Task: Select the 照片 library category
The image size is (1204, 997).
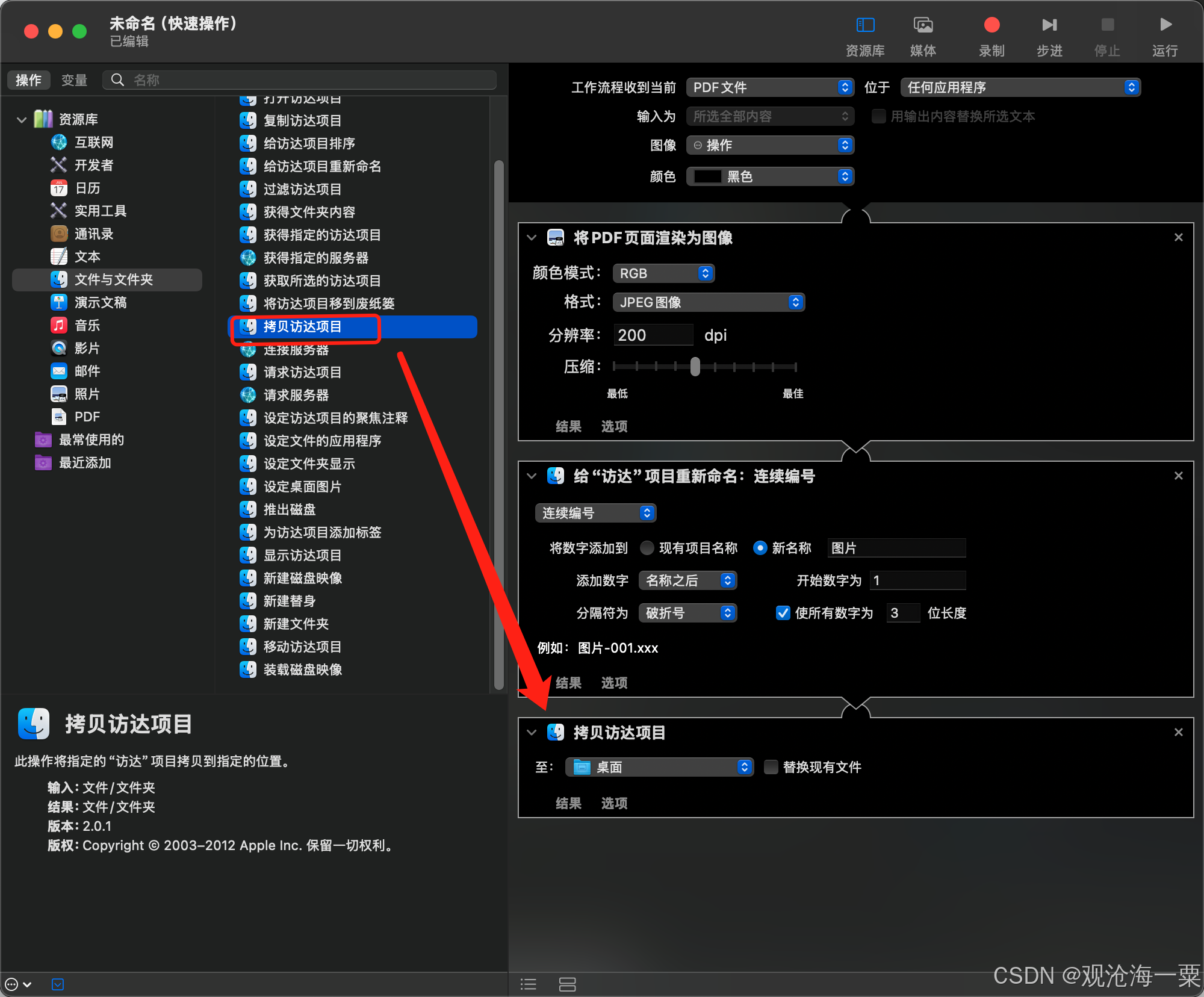Action: pyautogui.click(x=87, y=394)
